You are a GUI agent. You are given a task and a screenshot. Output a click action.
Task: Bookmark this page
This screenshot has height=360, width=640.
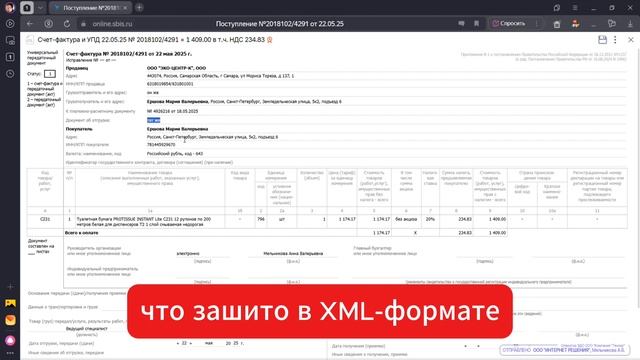coord(476,24)
